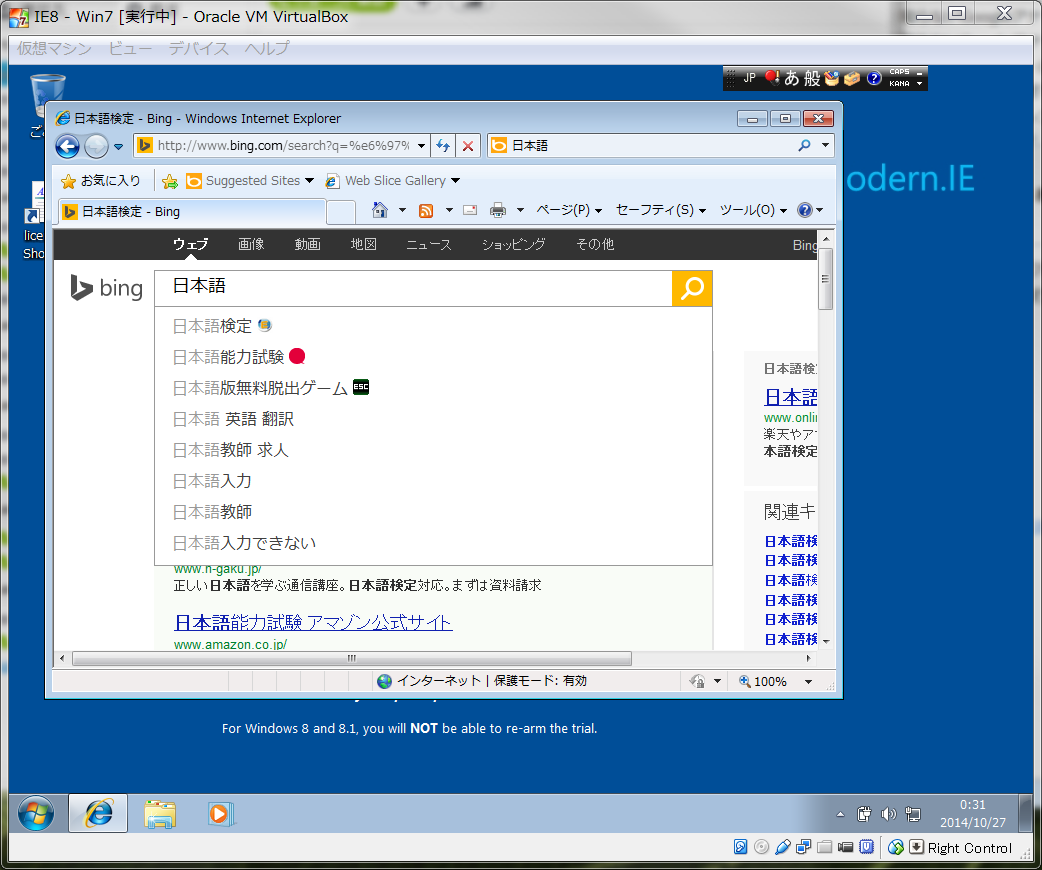The width and height of the screenshot is (1042, 870).
Task: Open Windows Explorer folder on the taskbar
Action: 159,814
